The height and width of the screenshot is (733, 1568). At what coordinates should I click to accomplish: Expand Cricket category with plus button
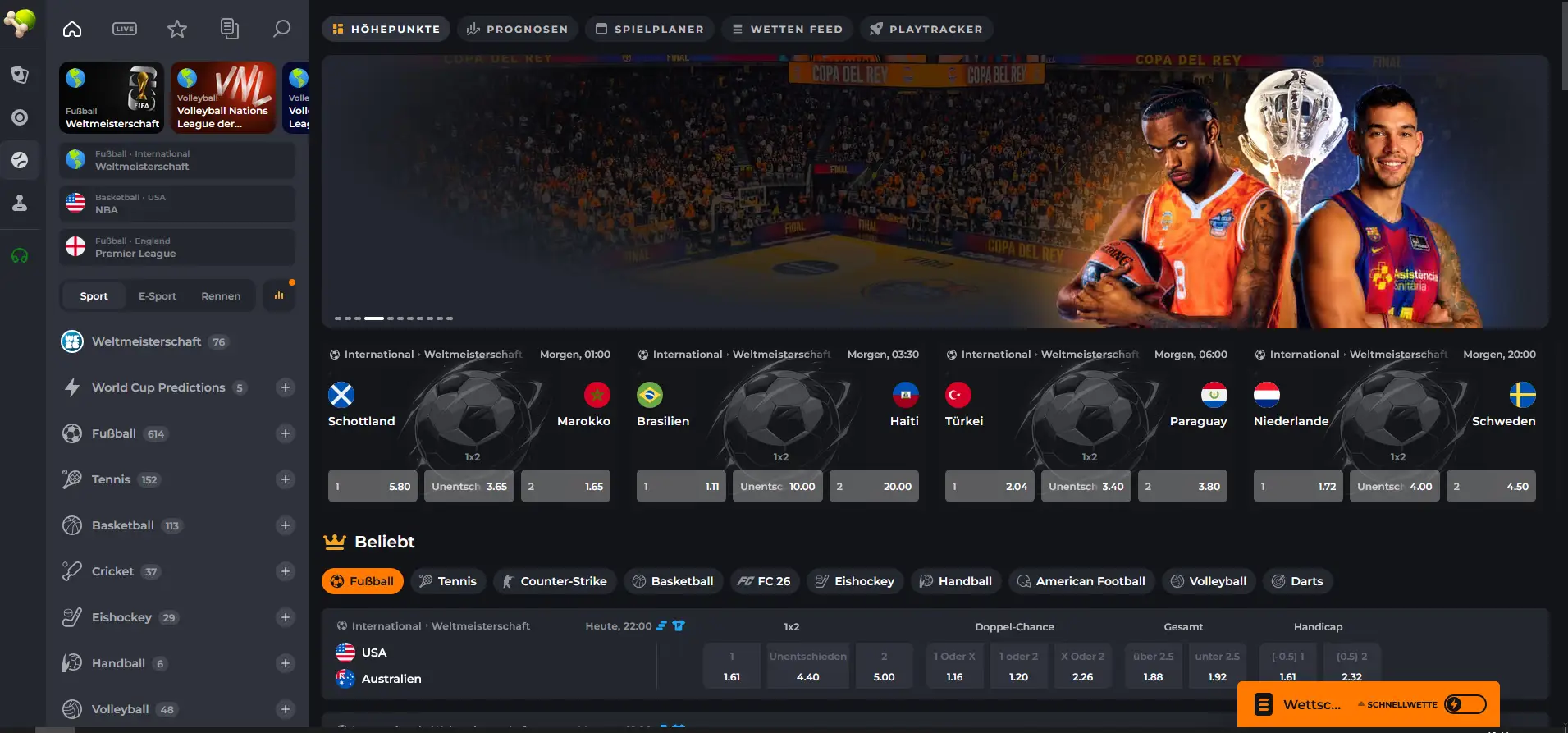point(286,571)
